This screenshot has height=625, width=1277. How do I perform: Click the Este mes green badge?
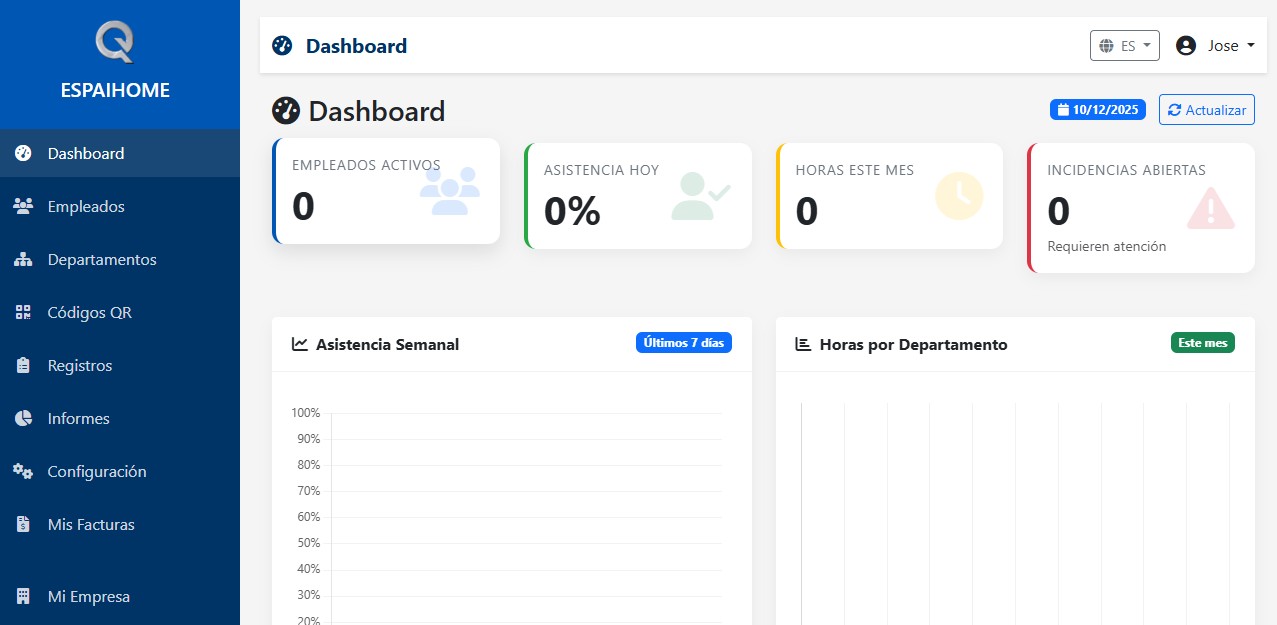[x=1202, y=342]
